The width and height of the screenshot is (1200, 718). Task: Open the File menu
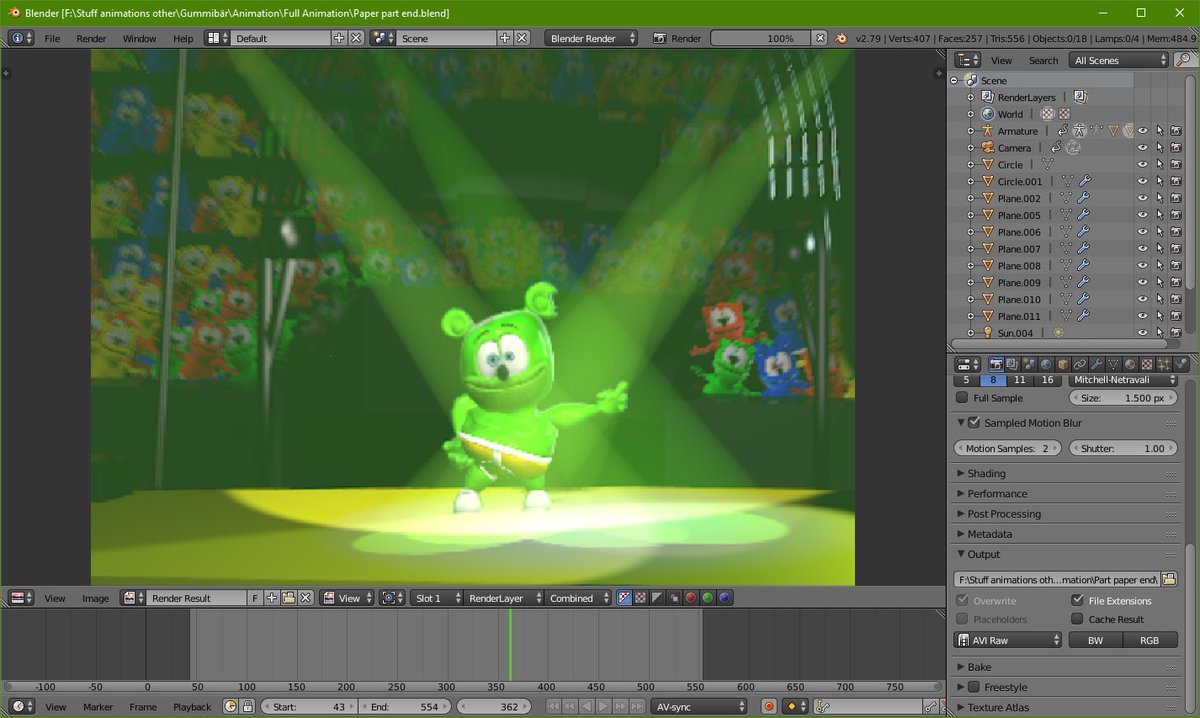coord(52,38)
